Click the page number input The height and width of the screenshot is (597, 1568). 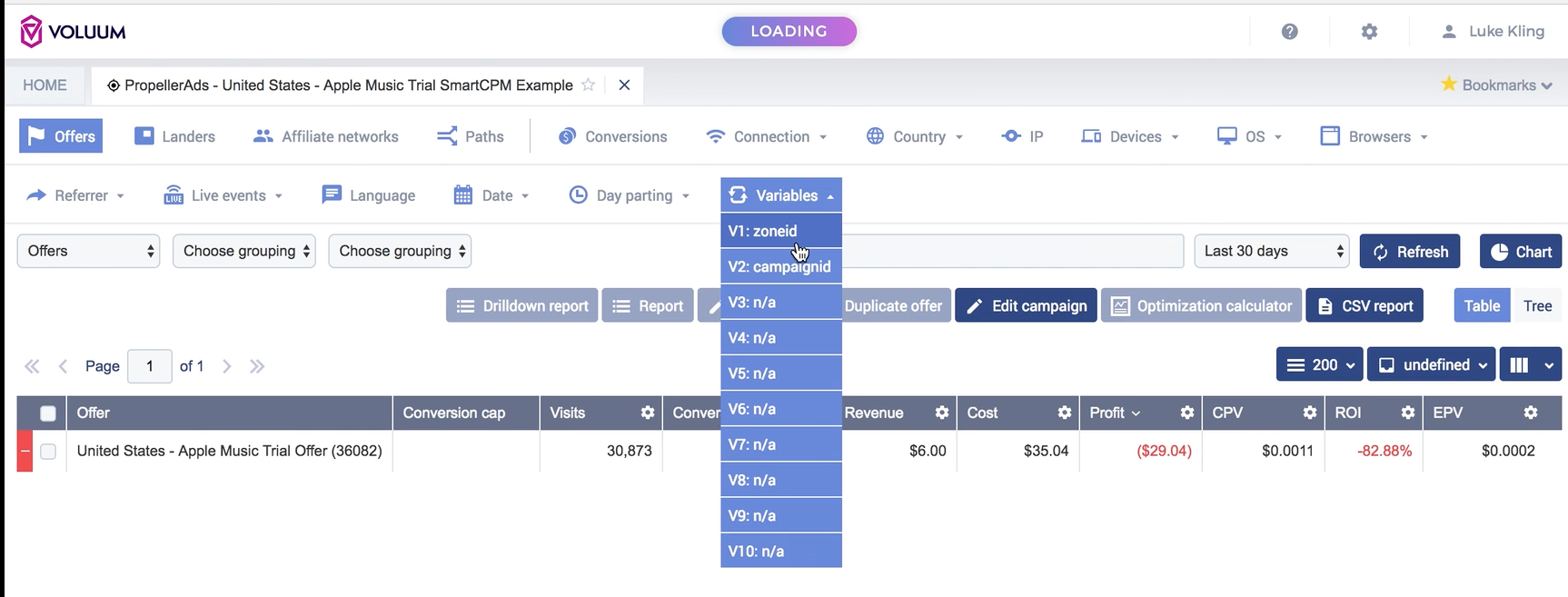click(x=150, y=366)
